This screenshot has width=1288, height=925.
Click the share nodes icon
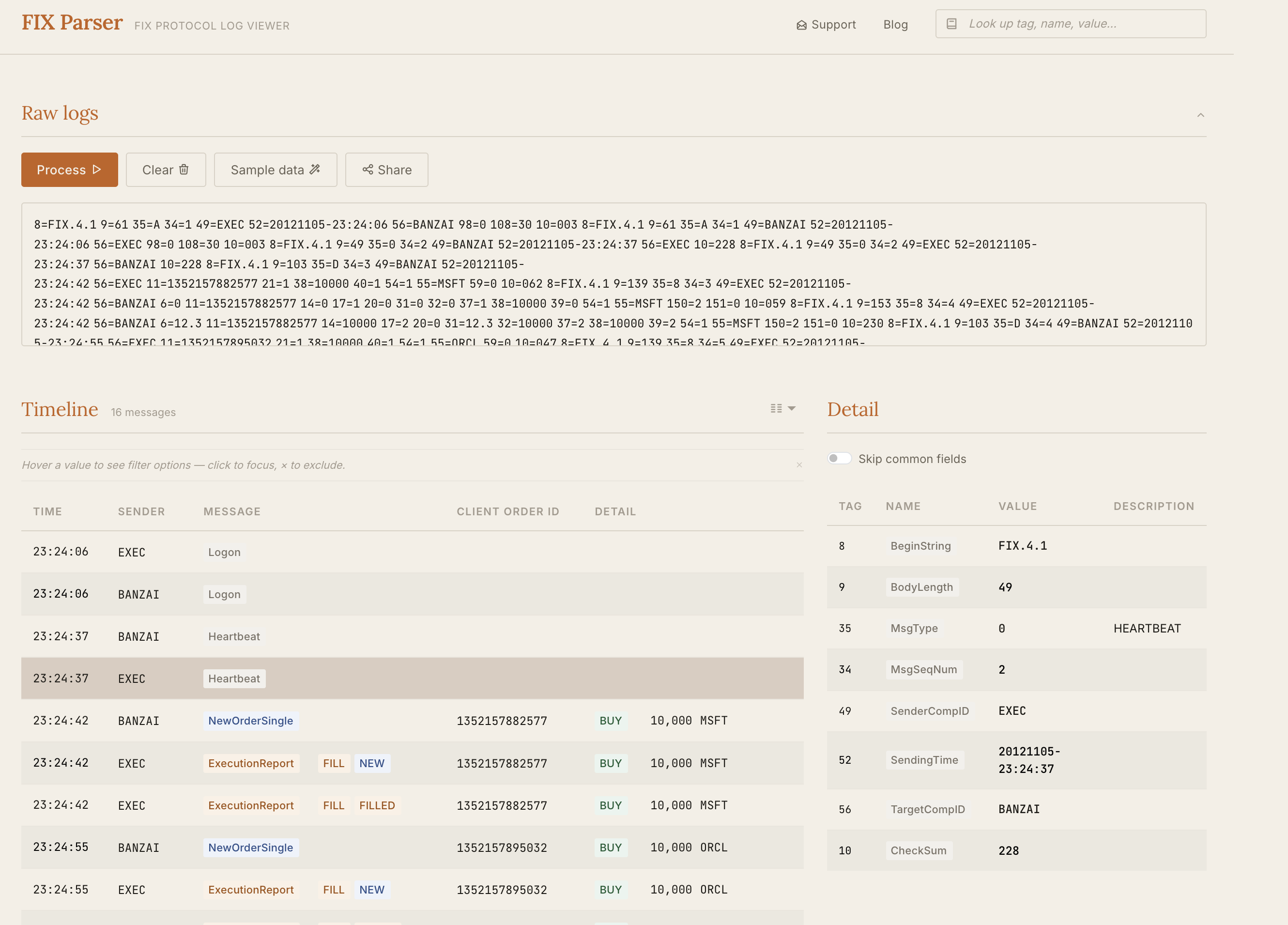coord(368,169)
